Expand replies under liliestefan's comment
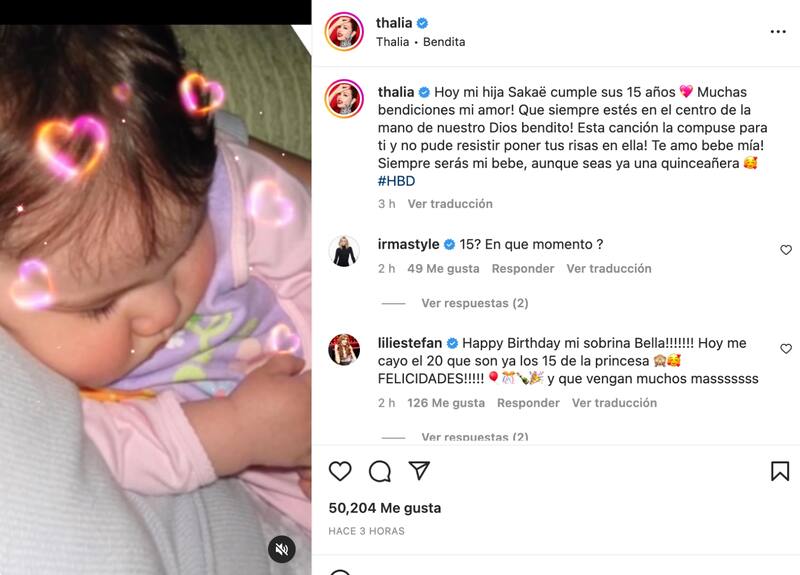 click(x=474, y=437)
